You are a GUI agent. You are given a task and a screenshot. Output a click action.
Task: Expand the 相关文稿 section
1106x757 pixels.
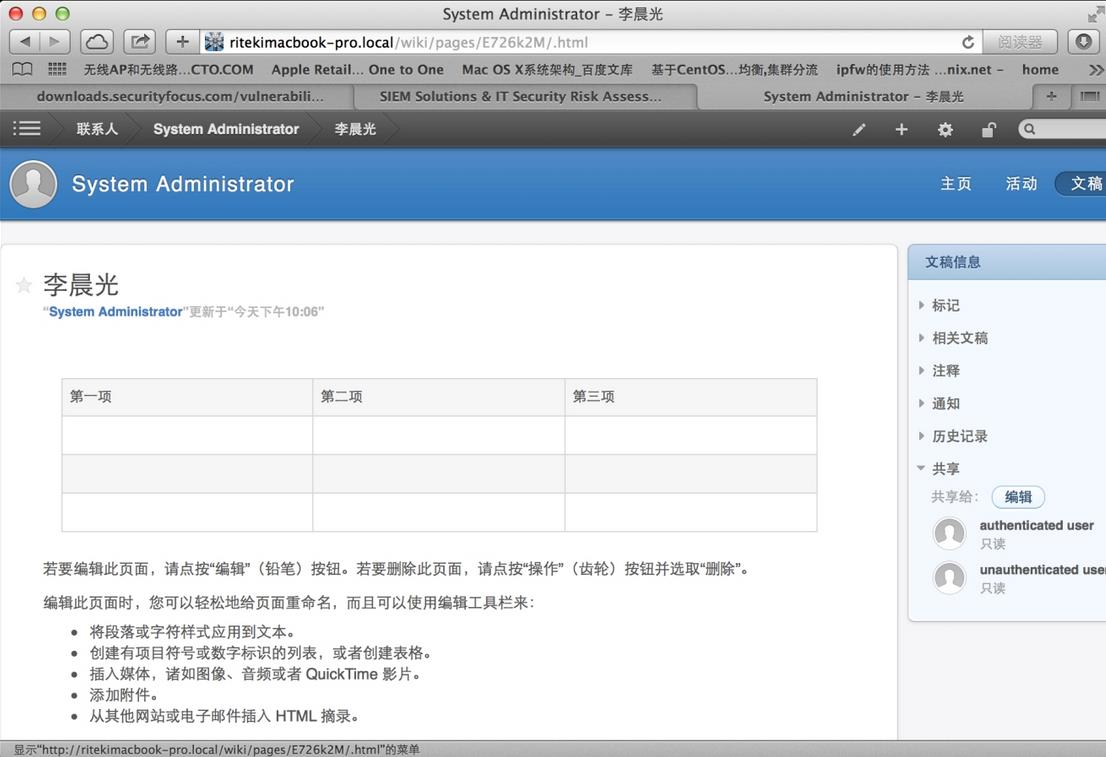[x=959, y=338]
